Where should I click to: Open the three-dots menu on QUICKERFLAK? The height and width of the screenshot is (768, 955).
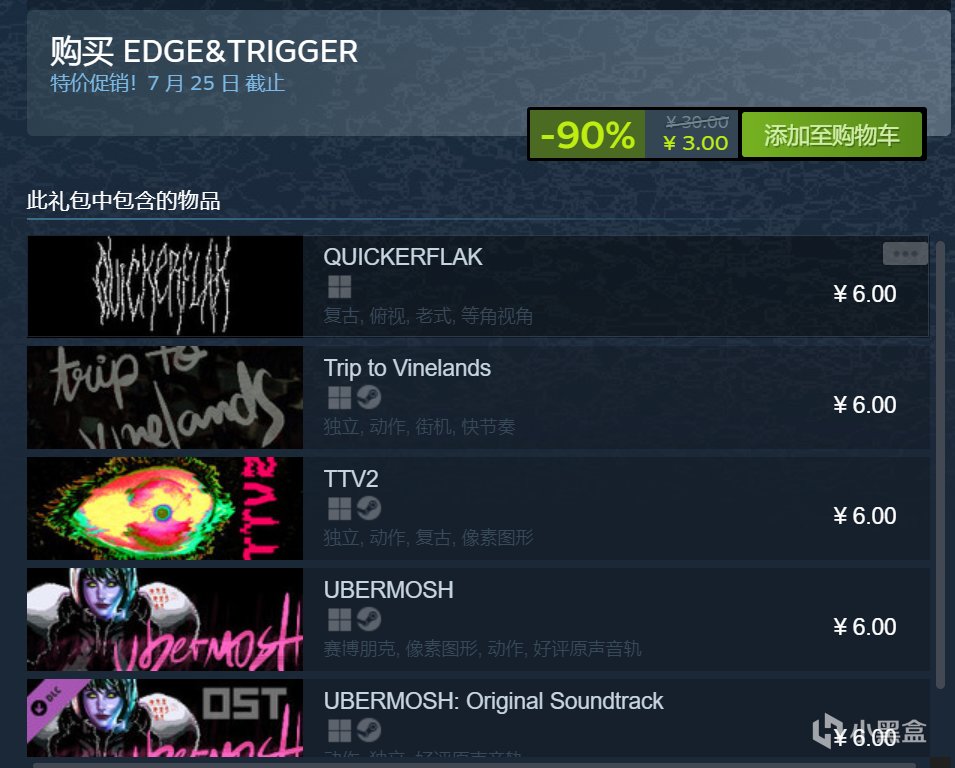coord(905,253)
